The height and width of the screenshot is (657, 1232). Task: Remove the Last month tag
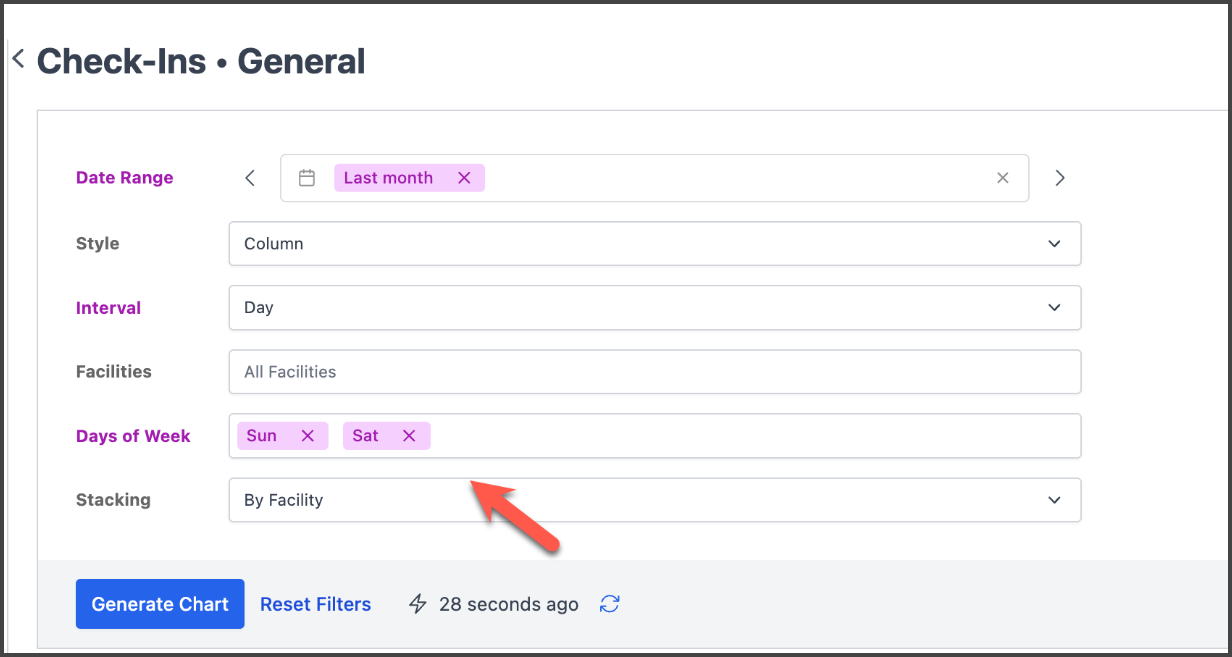(464, 178)
